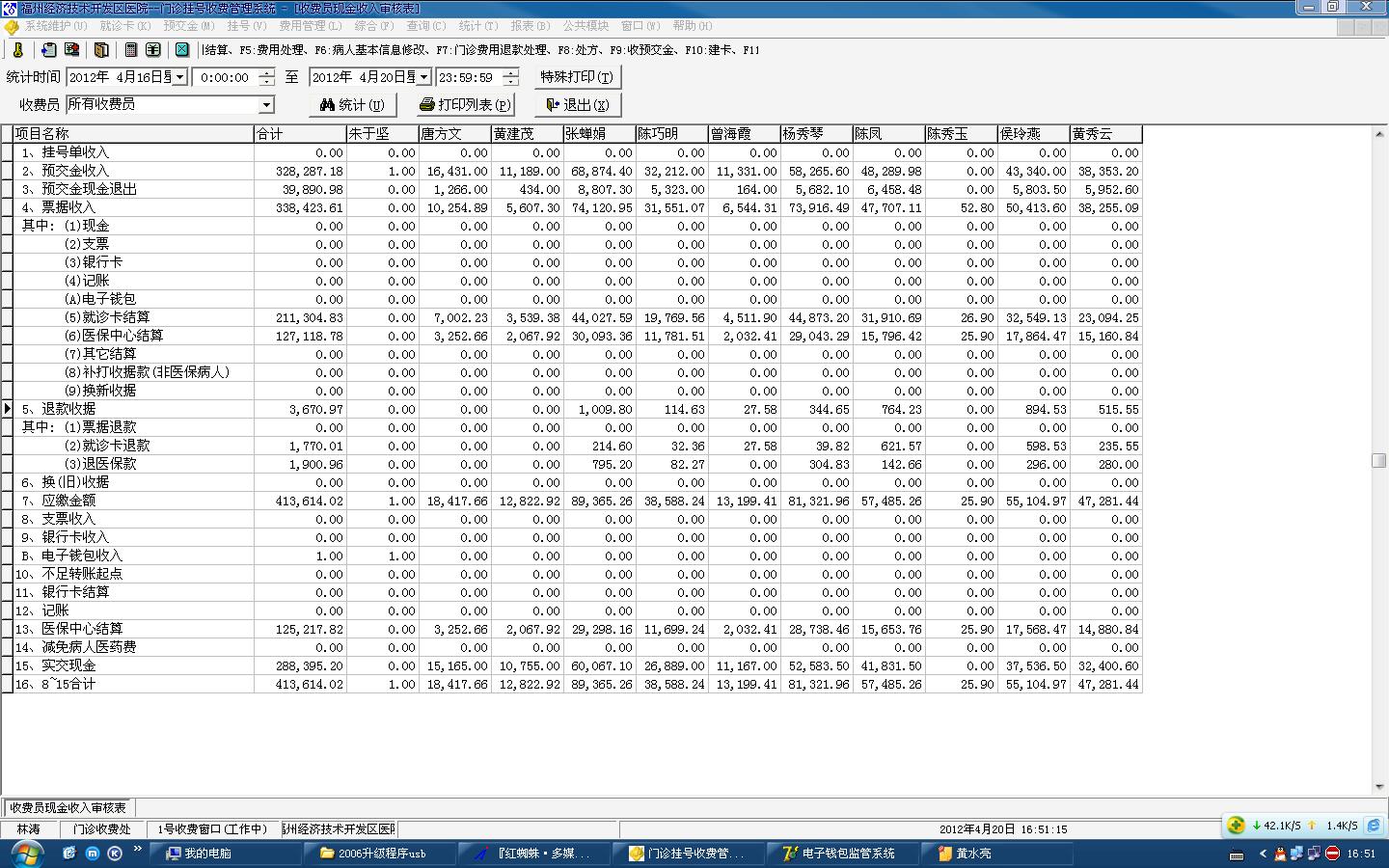Click the brown book toolbar icon
This screenshot has width=1389, height=868.
point(101,50)
